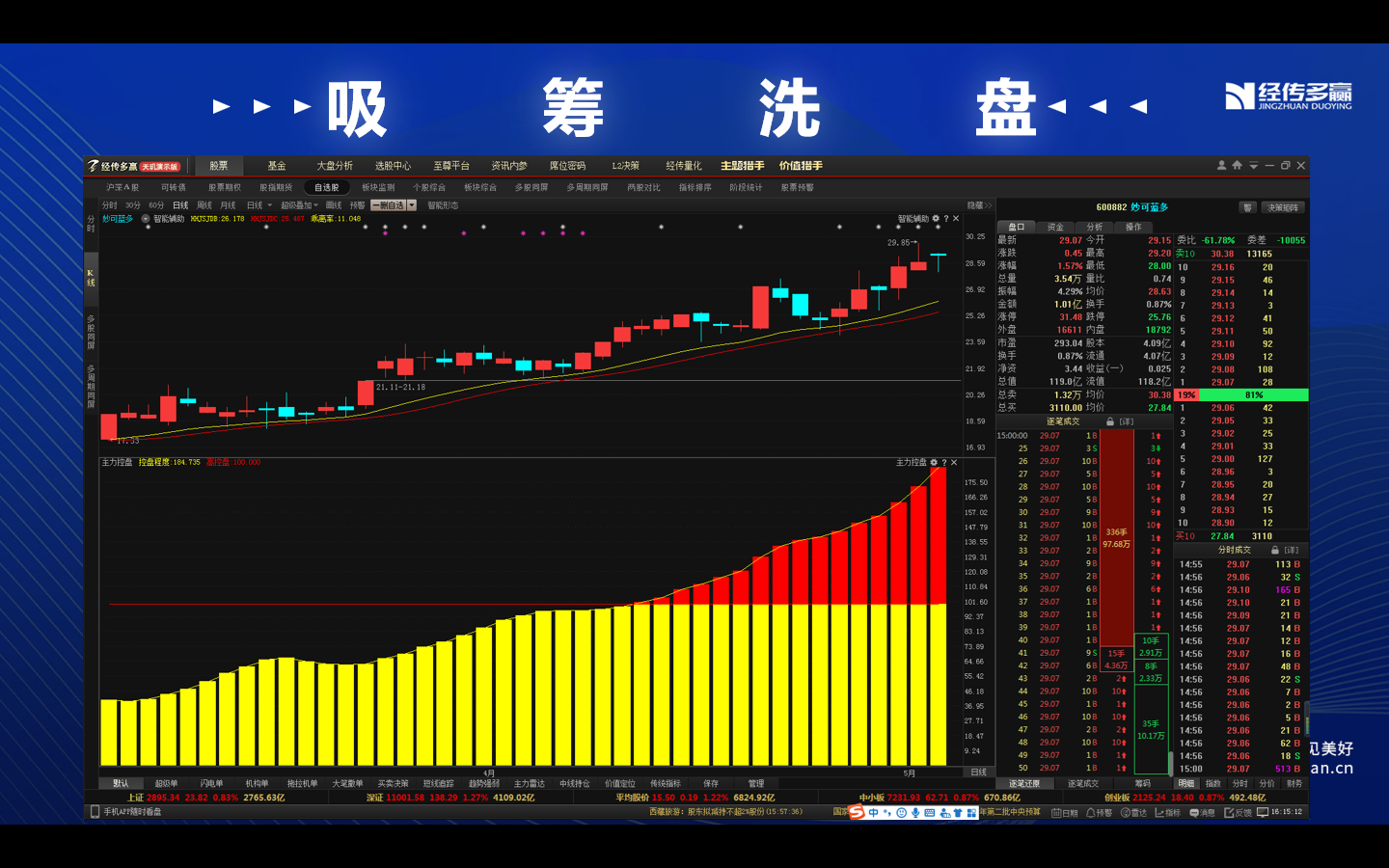Image resolution: width=1389 pixels, height=868 pixels.
Task: Open the 价值猎手 menu
Action: [x=801, y=166]
